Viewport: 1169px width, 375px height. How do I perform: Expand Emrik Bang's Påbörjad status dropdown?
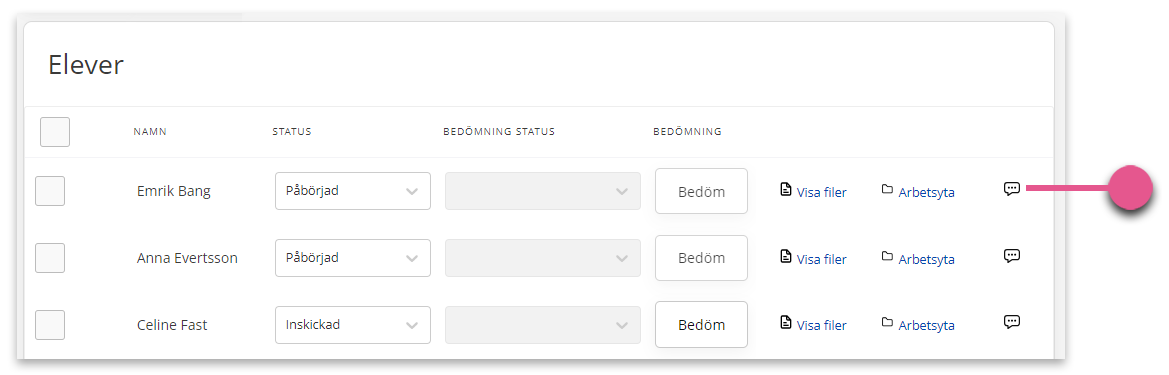click(353, 191)
